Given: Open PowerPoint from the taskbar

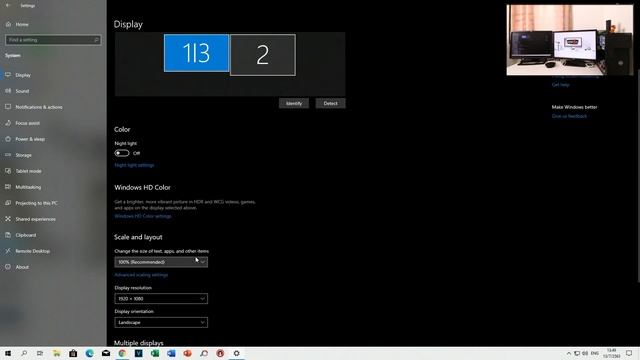Looking at the screenshot, I should (187, 353).
